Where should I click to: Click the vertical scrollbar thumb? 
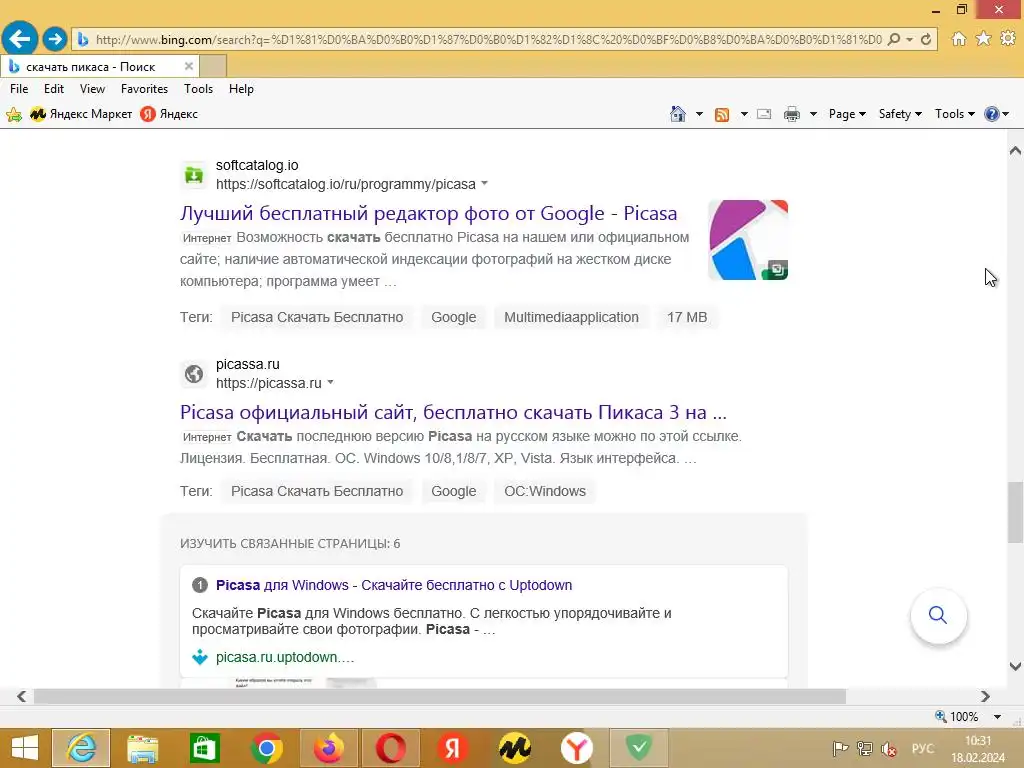tap(1015, 512)
